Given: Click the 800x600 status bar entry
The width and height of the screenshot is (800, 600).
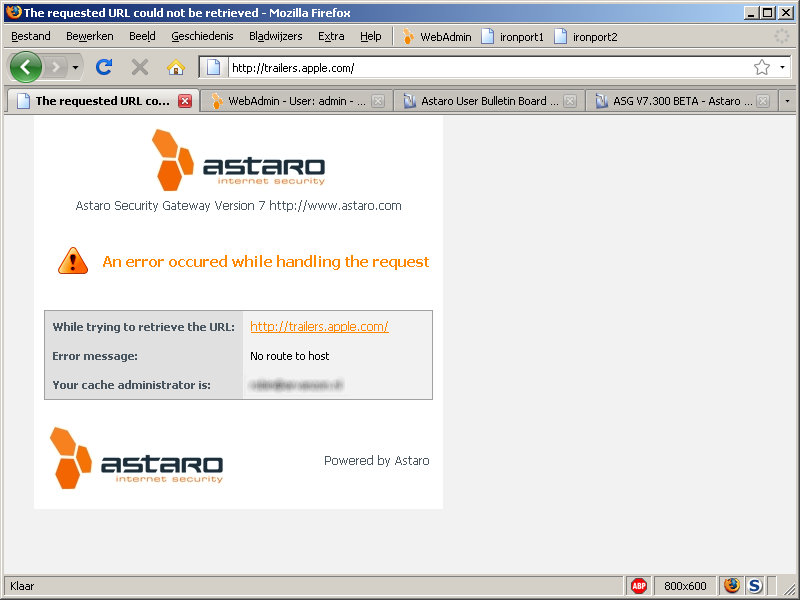Looking at the screenshot, I should (x=685, y=586).
